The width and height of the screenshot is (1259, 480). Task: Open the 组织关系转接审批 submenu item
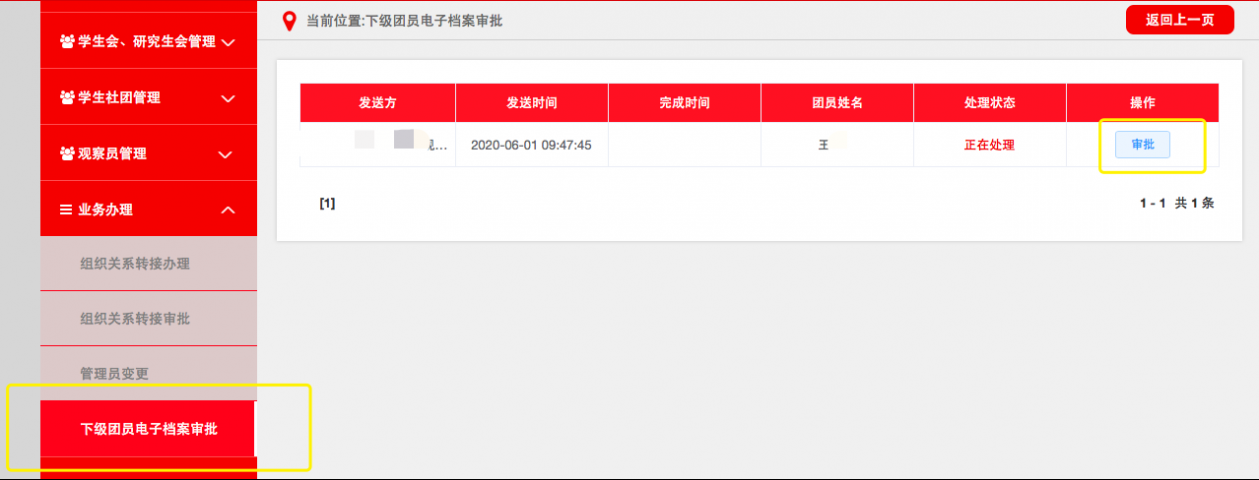pyautogui.click(x=135, y=319)
